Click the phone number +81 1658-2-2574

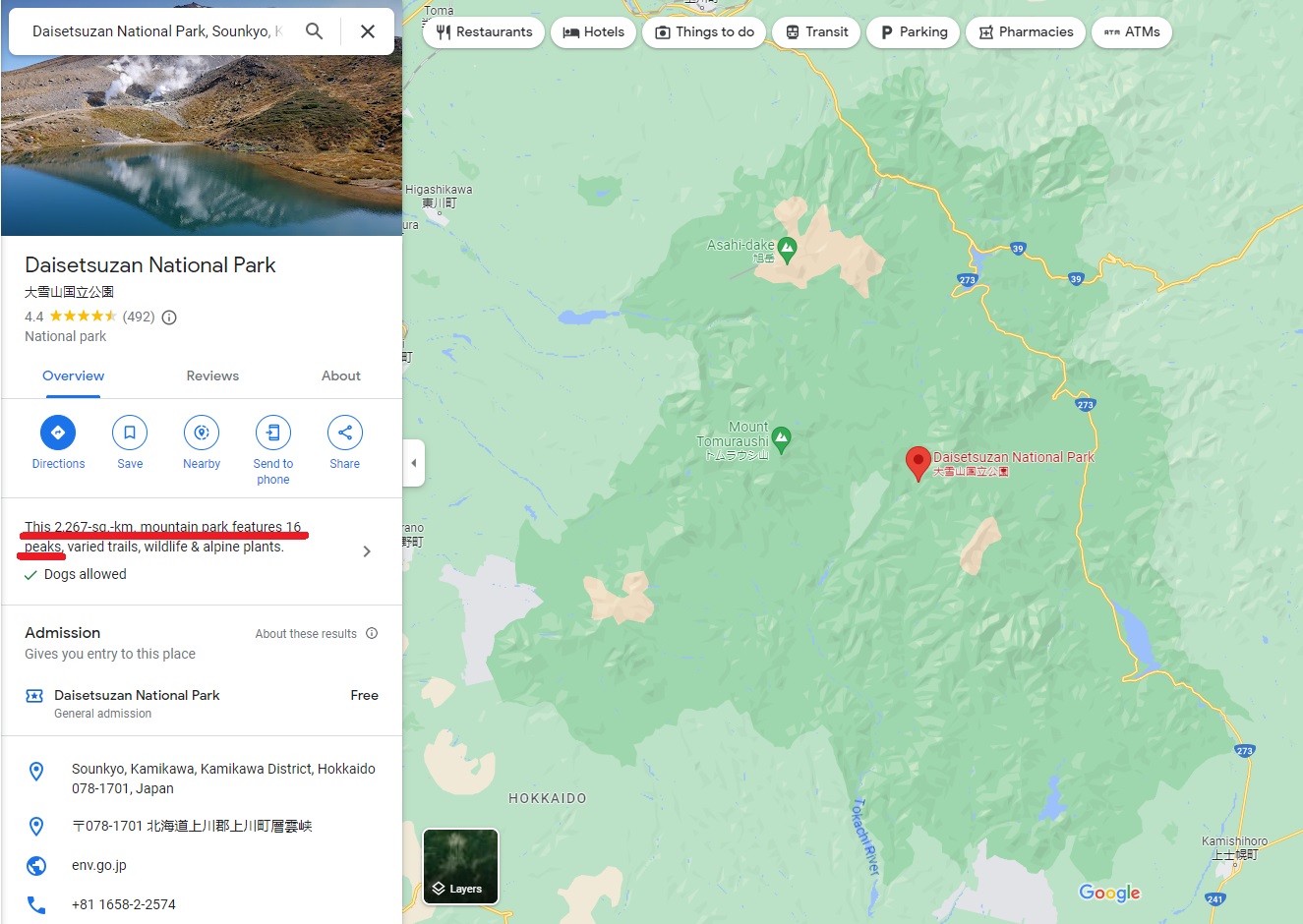124,904
